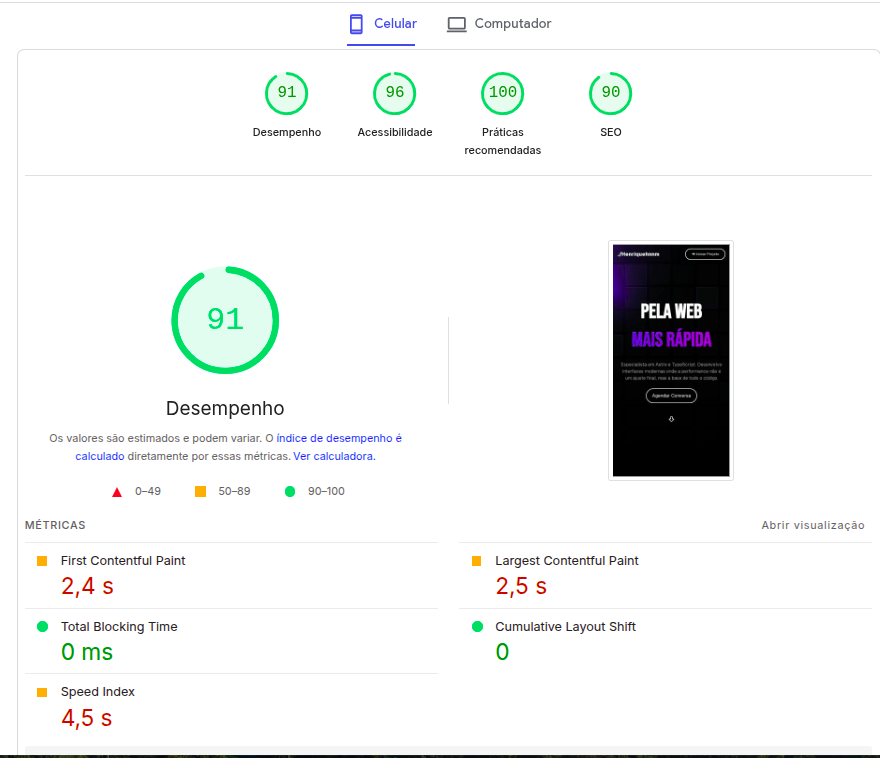Click the green circle 90–100 legend
Image resolution: width=880 pixels, height=758 pixels.
(x=290, y=492)
